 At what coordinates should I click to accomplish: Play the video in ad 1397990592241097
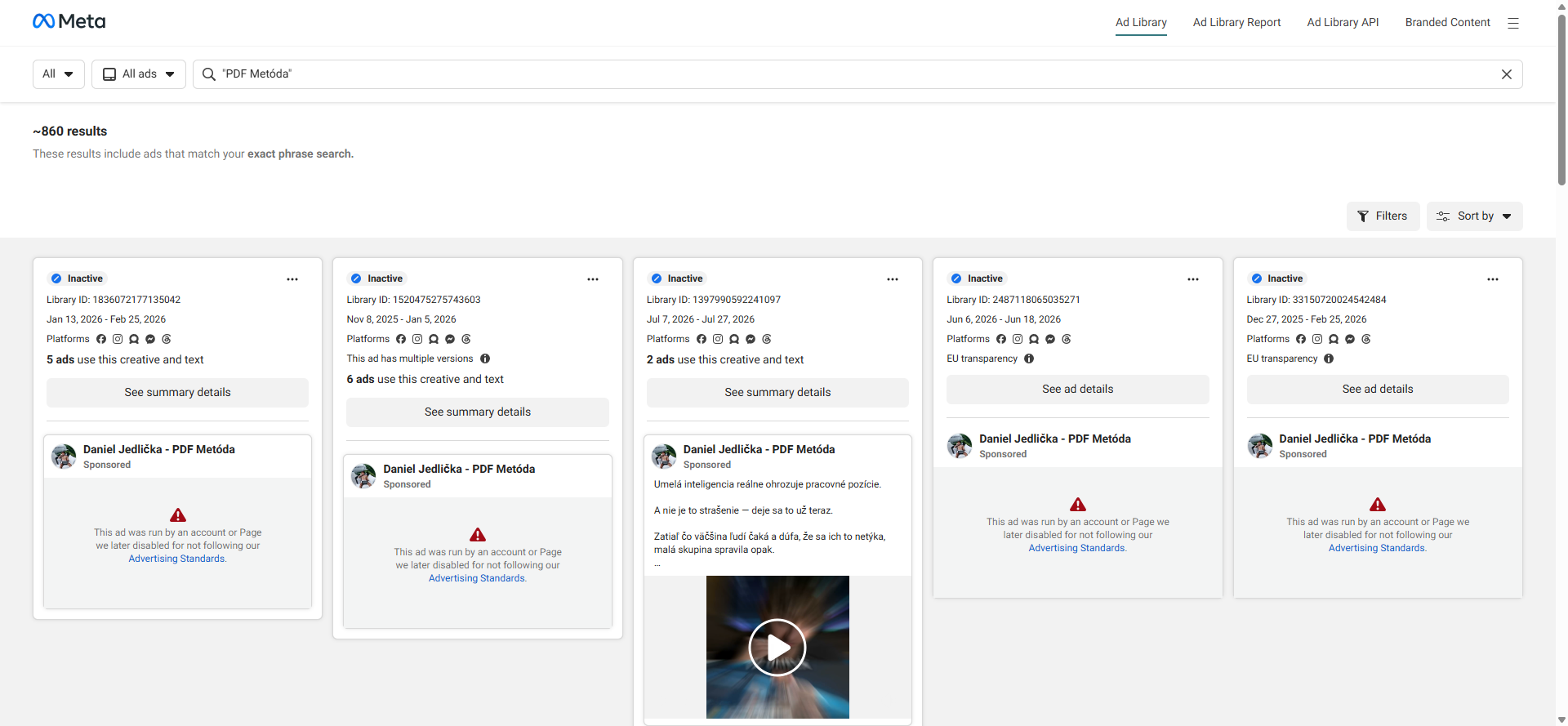(777, 647)
